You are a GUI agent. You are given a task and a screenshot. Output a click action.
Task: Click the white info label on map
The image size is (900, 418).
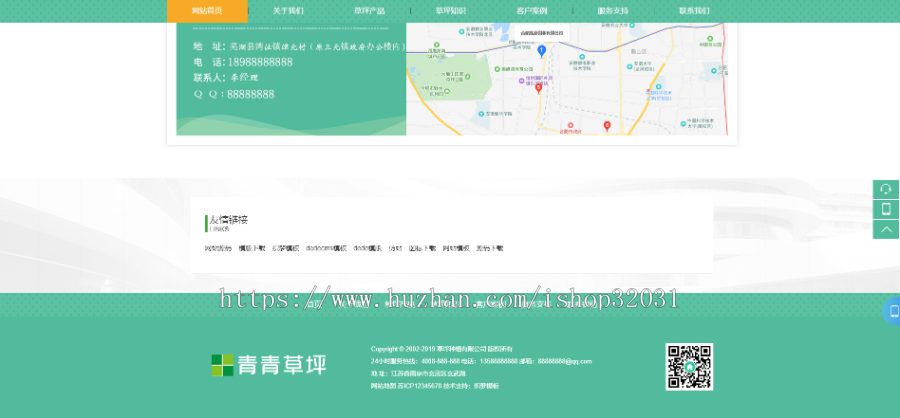542,33
